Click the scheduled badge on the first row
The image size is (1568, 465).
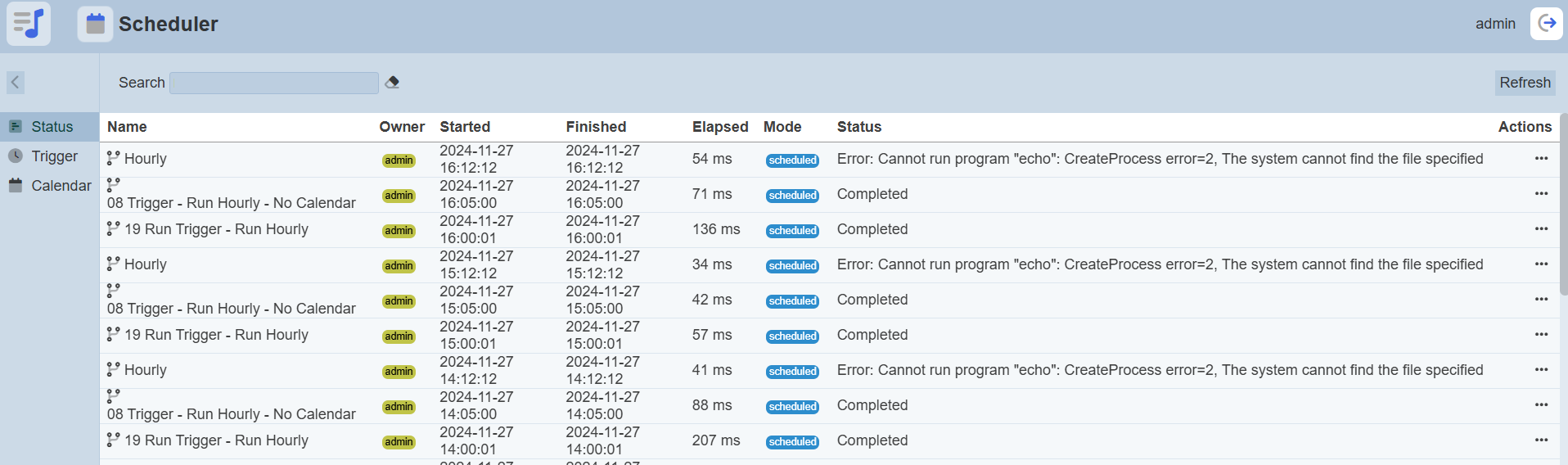coord(792,160)
